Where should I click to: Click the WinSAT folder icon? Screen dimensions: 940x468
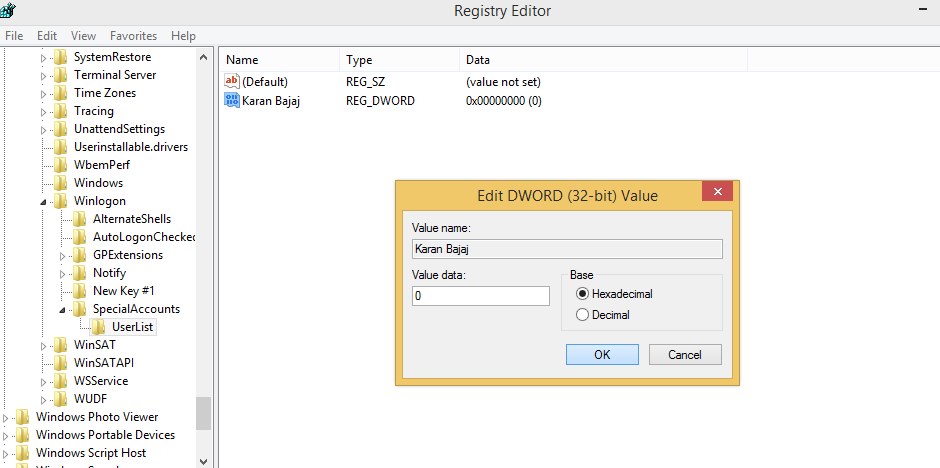(60, 345)
